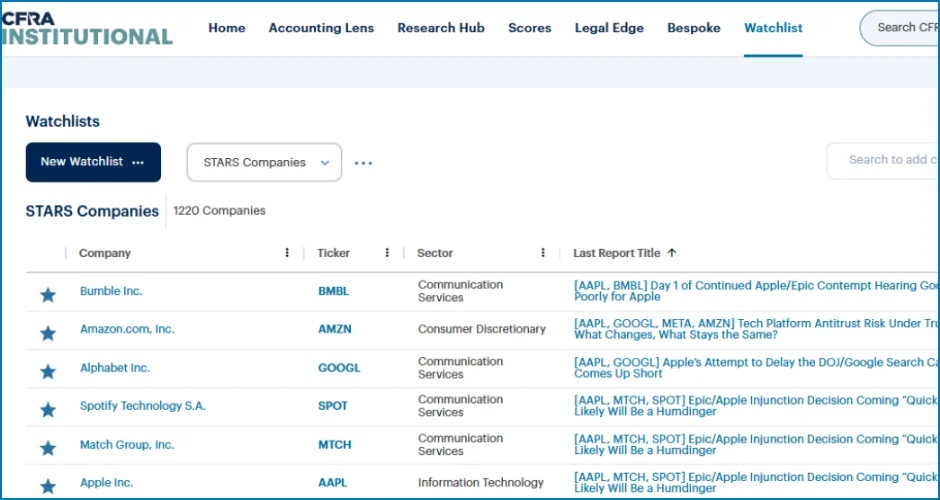Click the Company column header
The width and height of the screenshot is (940, 500).
(105, 253)
